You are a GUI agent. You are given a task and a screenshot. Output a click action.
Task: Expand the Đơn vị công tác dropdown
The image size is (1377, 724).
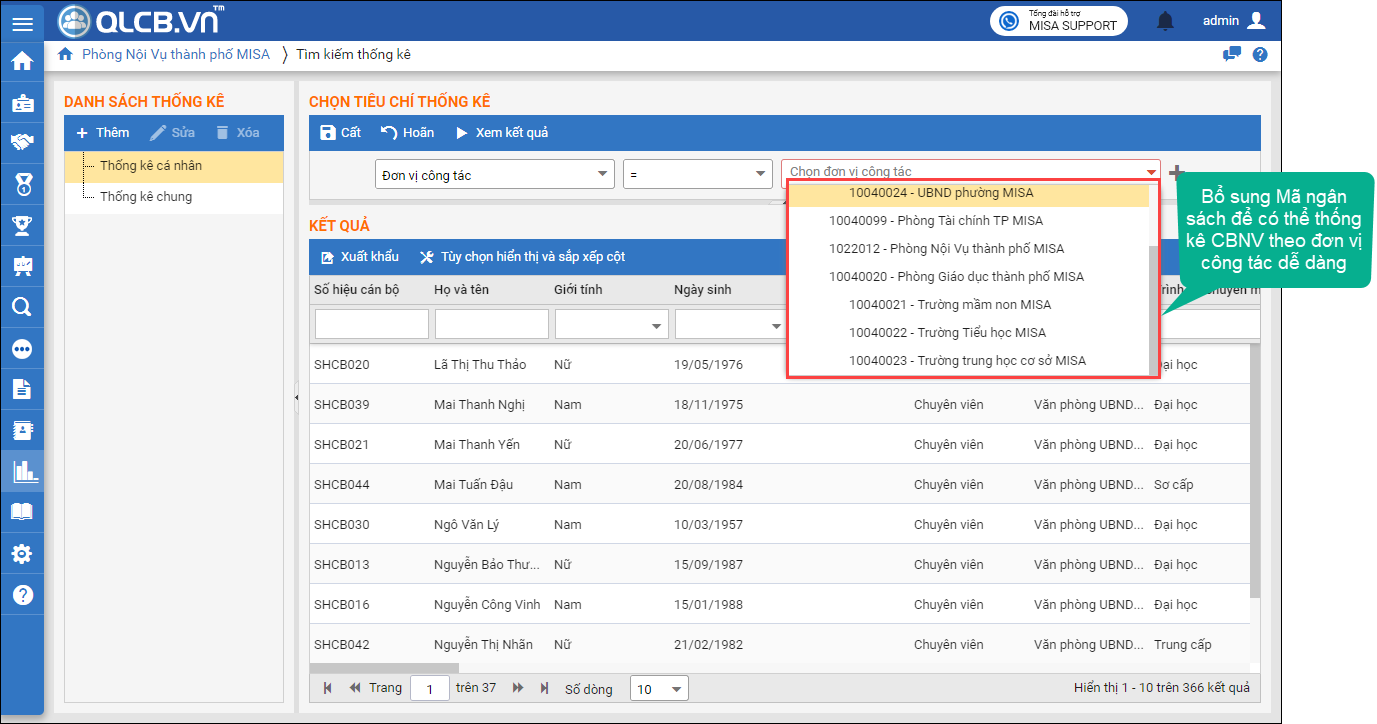coord(494,175)
